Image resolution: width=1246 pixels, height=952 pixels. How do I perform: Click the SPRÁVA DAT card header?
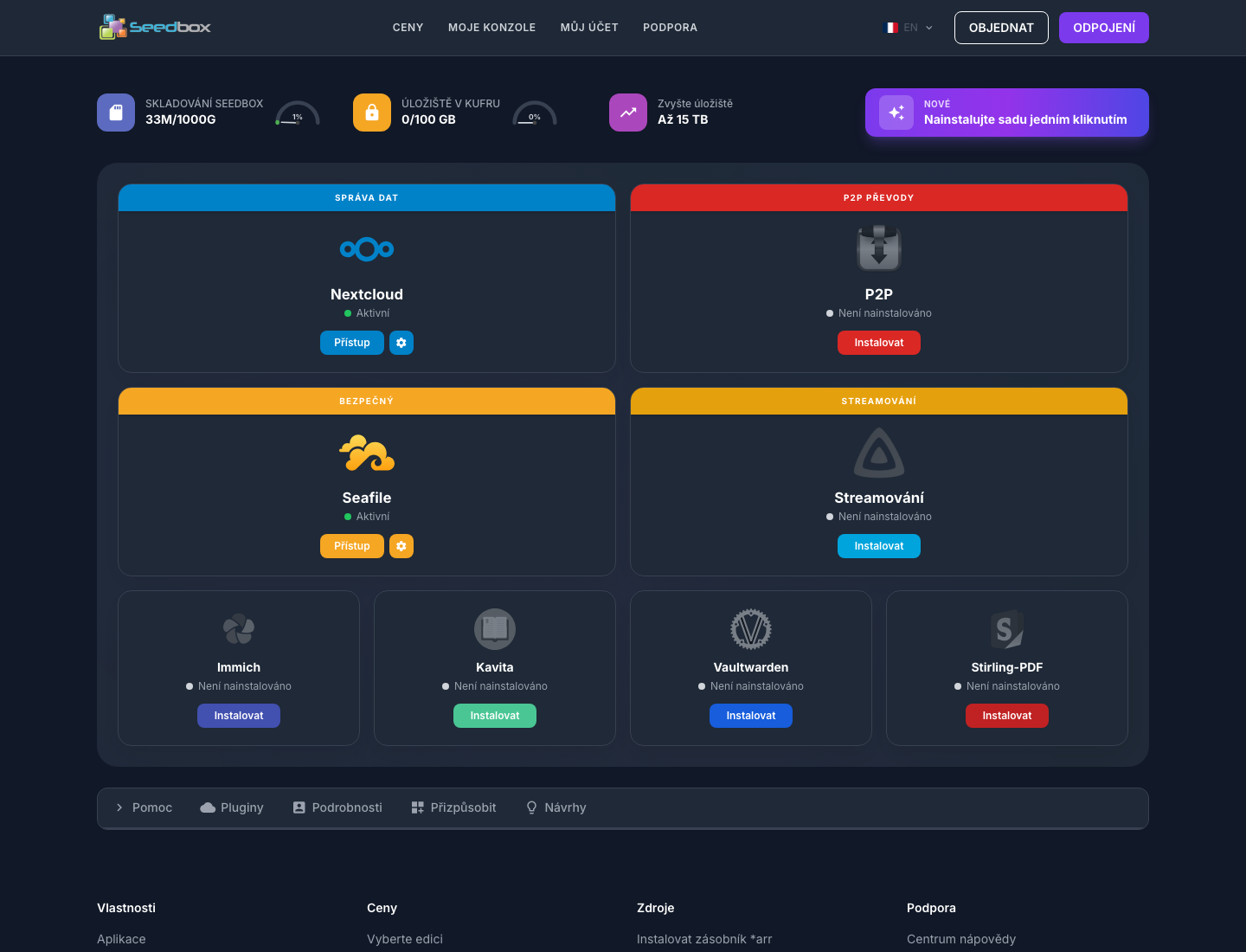click(x=367, y=198)
